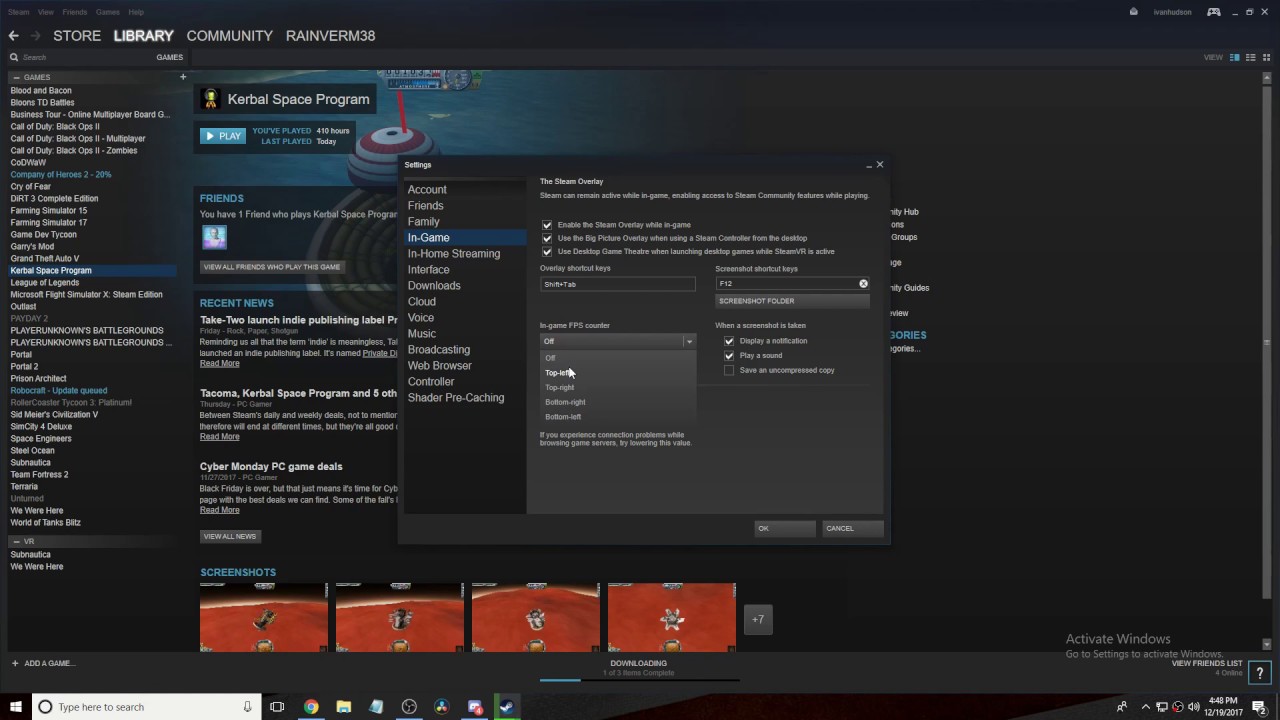
Task: Choose Top-left FPS counter position
Action: tap(617, 373)
